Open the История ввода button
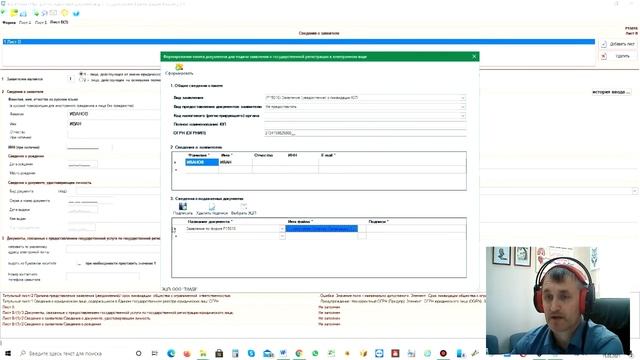Screen dimensions: 640x360 pyautogui.click(x=611, y=92)
